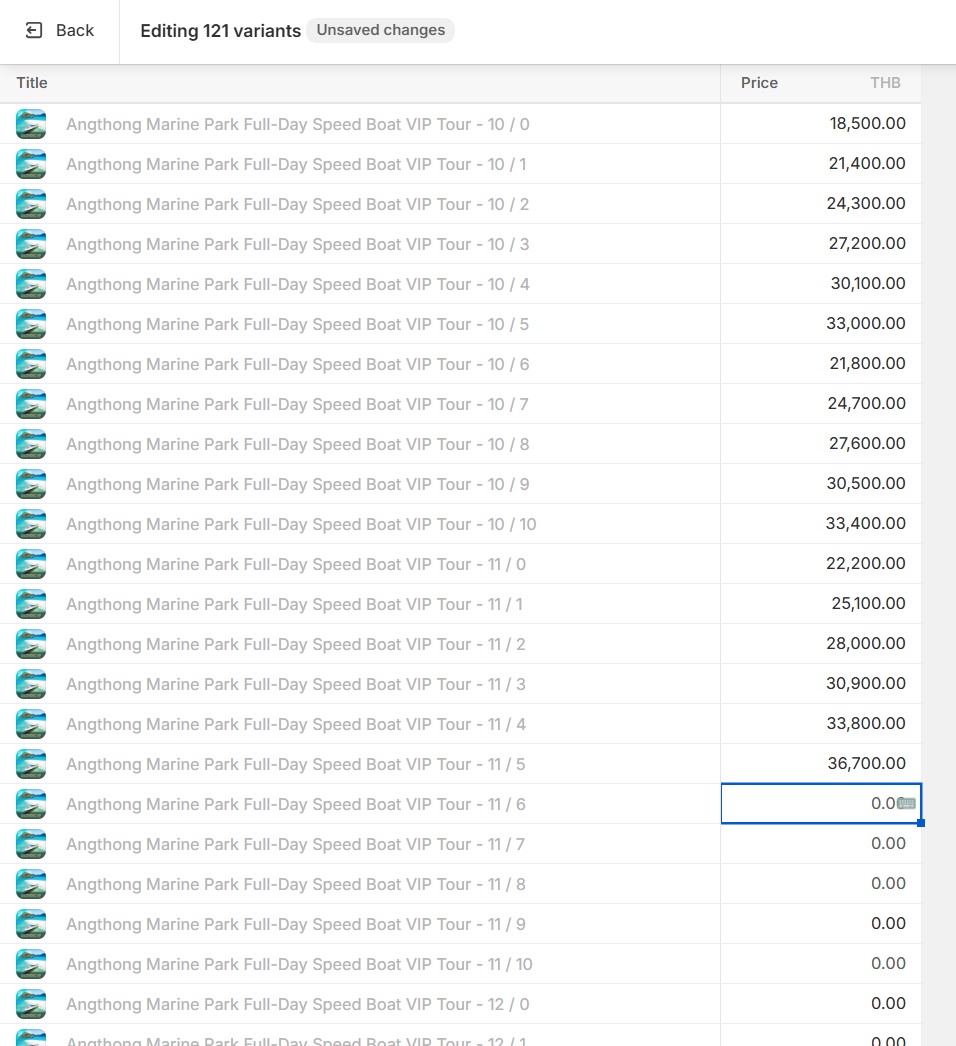Click the Unsaved changes badge
Screen dimensions: 956x1046
click(x=380, y=31)
